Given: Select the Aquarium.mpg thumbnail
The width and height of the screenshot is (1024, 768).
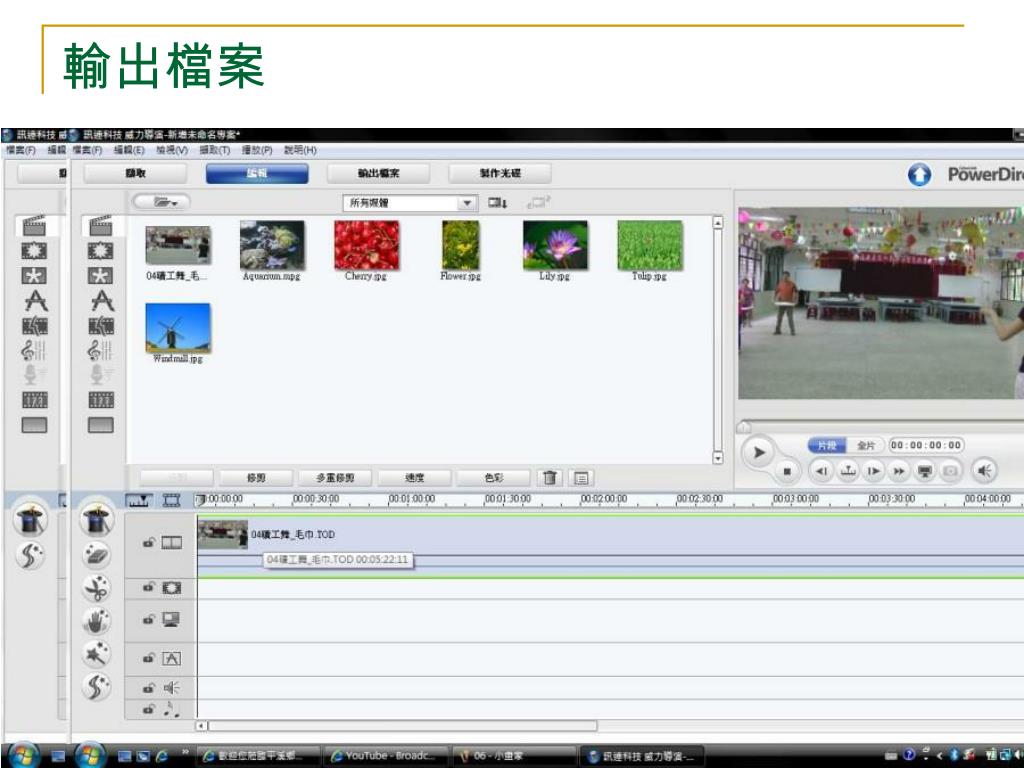Looking at the screenshot, I should (x=272, y=246).
